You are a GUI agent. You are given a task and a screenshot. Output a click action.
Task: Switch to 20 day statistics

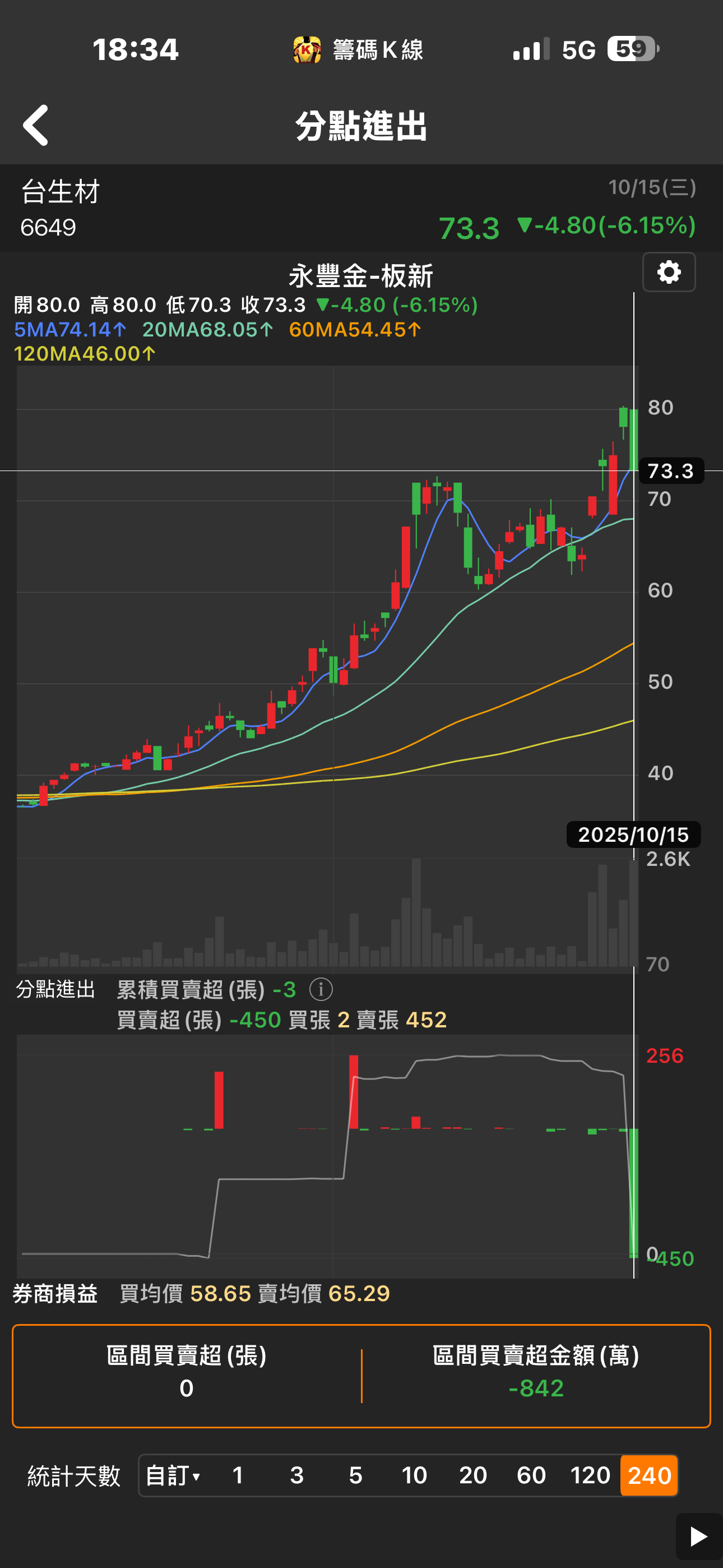tap(473, 1475)
